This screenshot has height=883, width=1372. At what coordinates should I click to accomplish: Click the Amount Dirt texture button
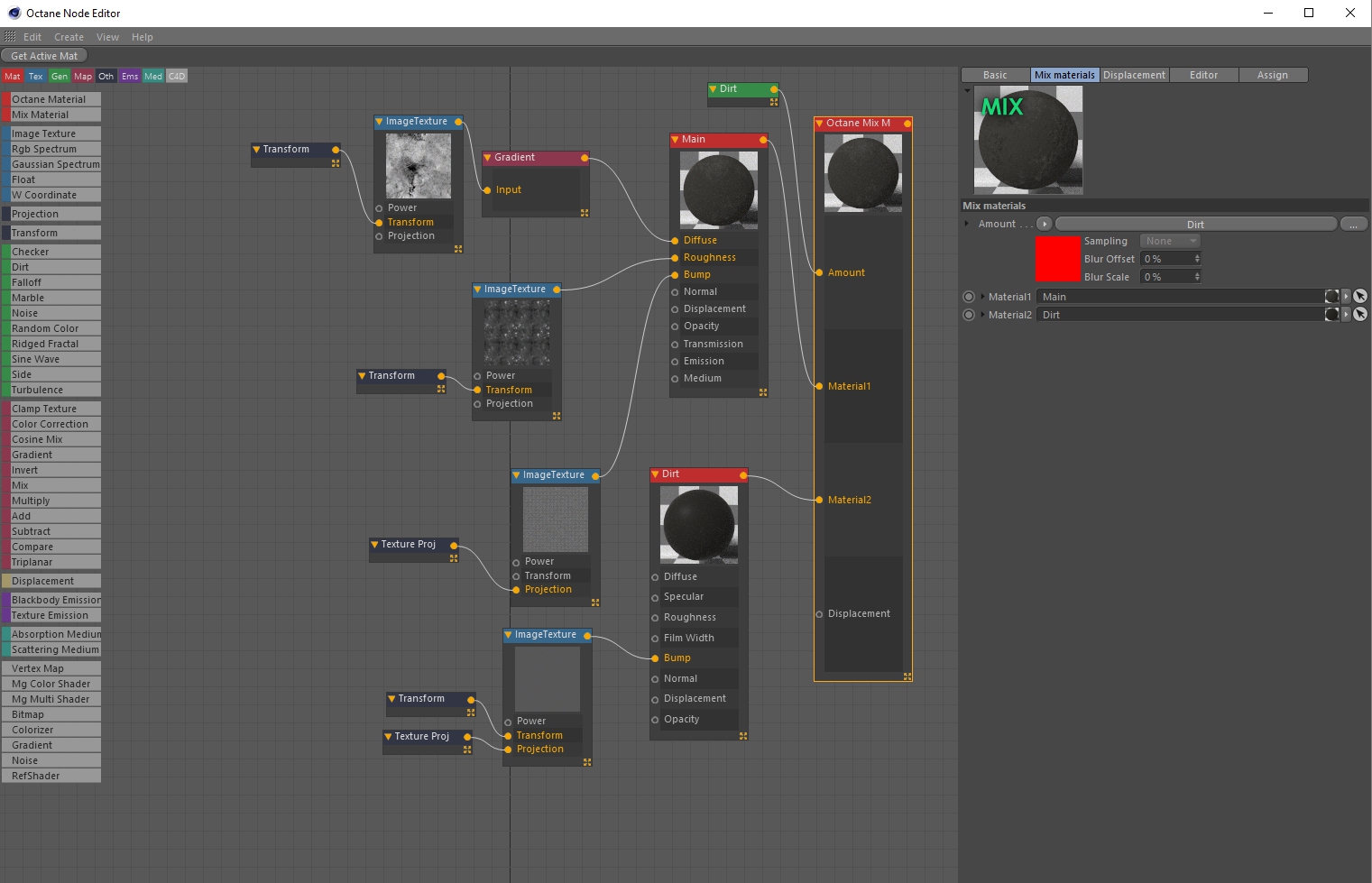coord(1195,224)
